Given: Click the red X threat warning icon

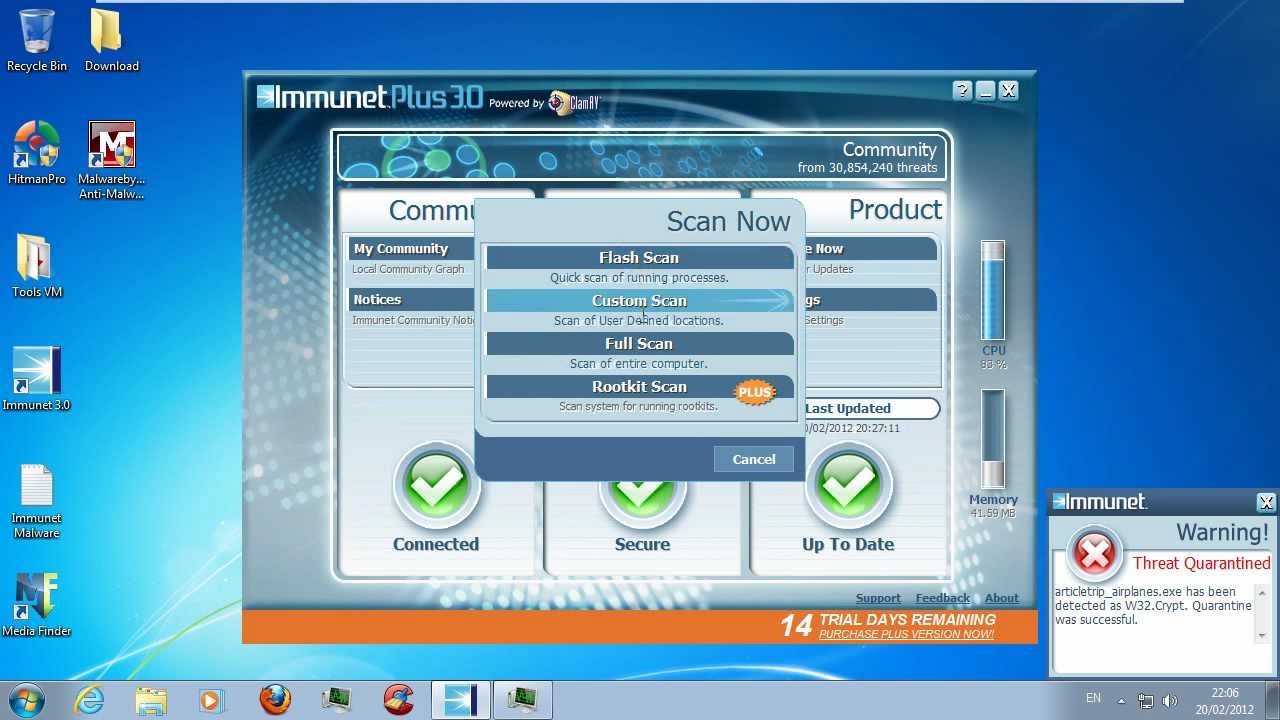Looking at the screenshot, I should [x=1095, y=553].
